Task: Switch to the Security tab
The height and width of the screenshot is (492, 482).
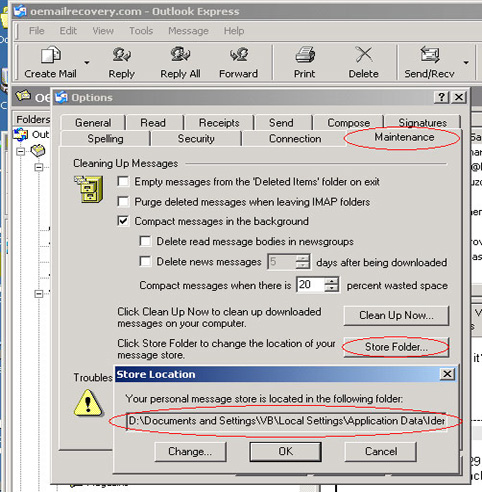Action: (x=196, y=139)
